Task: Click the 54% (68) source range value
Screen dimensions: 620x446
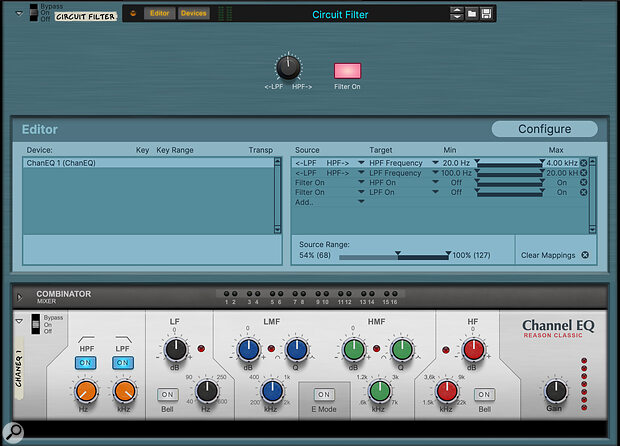Action: coord(315,255)
